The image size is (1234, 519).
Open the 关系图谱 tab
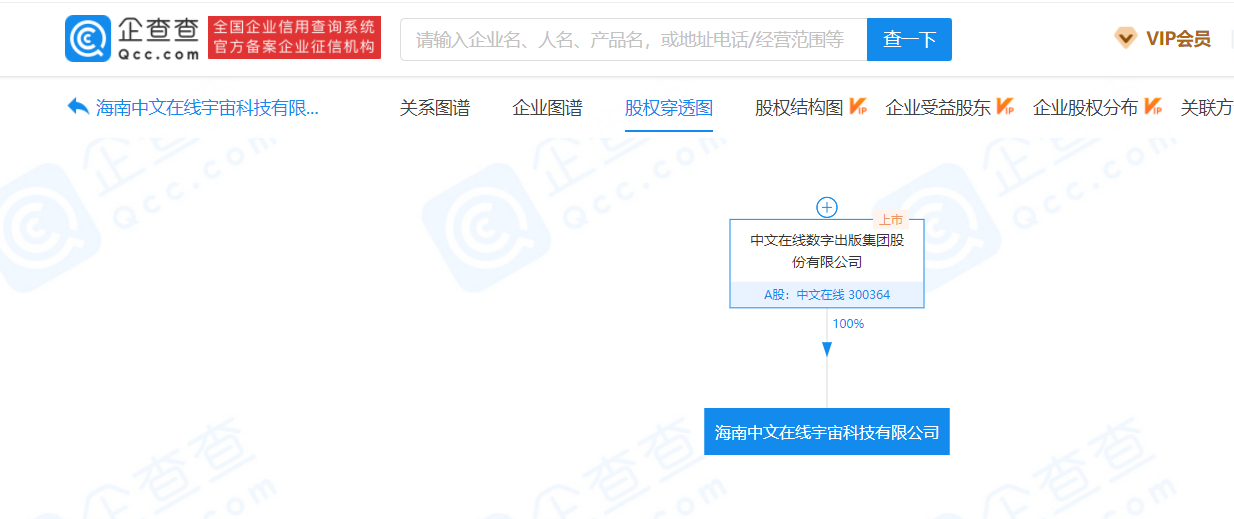pyautogui.click(x=435, y=108)
